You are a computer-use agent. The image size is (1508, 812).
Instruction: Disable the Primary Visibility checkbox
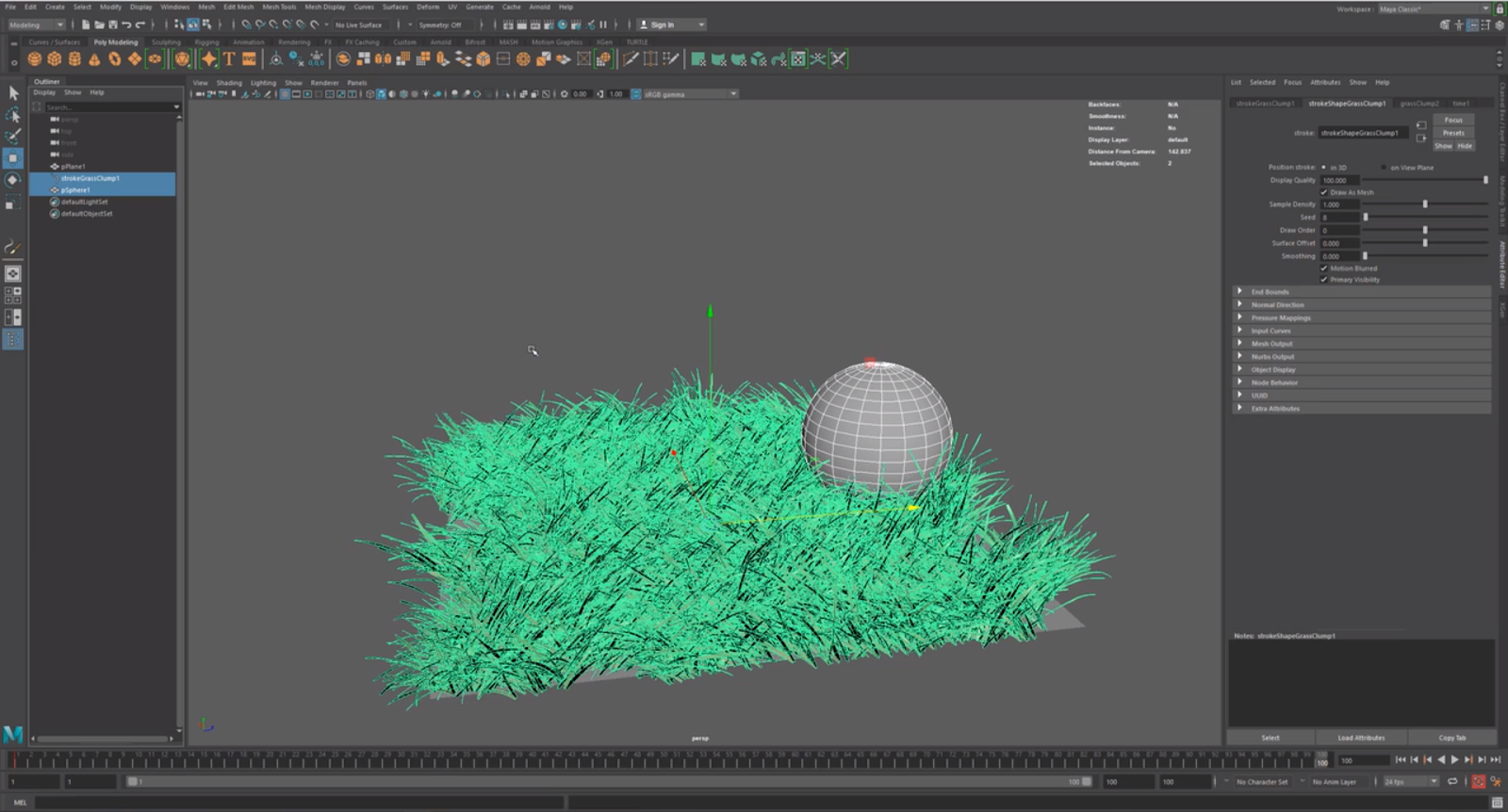(1324, 280)
